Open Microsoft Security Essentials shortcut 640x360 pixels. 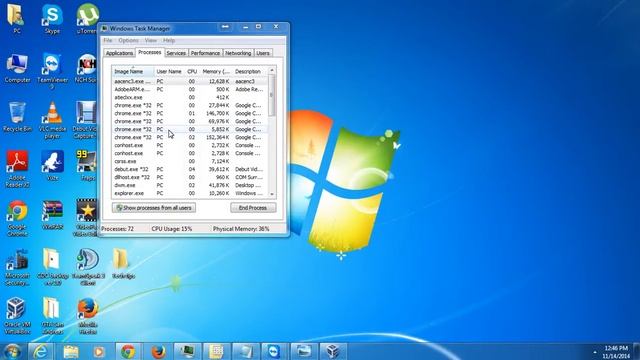click(x=17, y=267)
